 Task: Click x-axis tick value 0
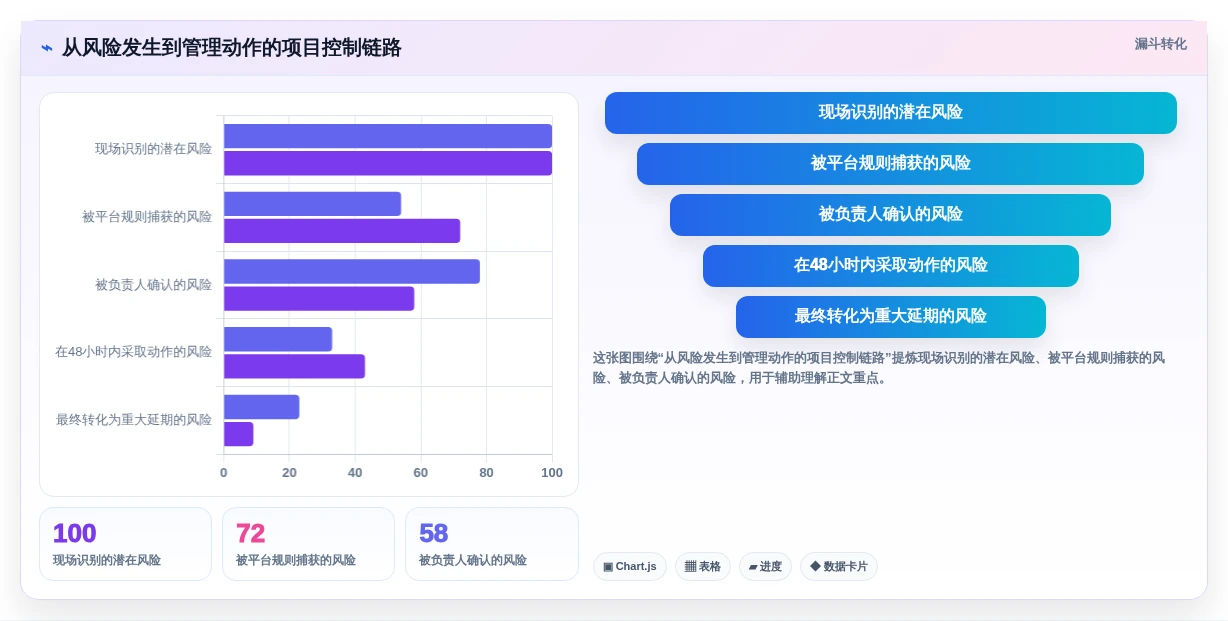[224, 473]
